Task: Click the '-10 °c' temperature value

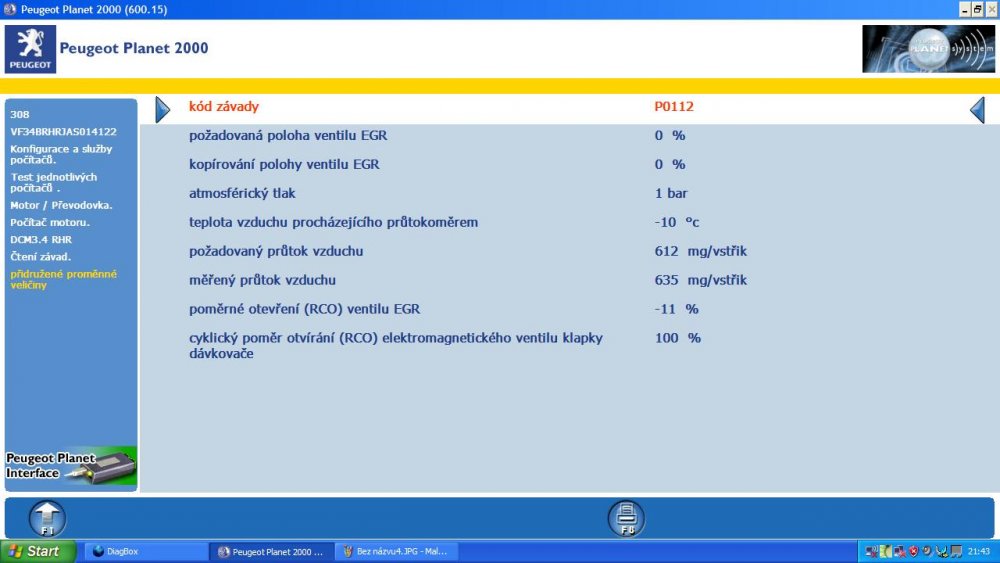Action: pyautogui.click(x=677, y=223)
